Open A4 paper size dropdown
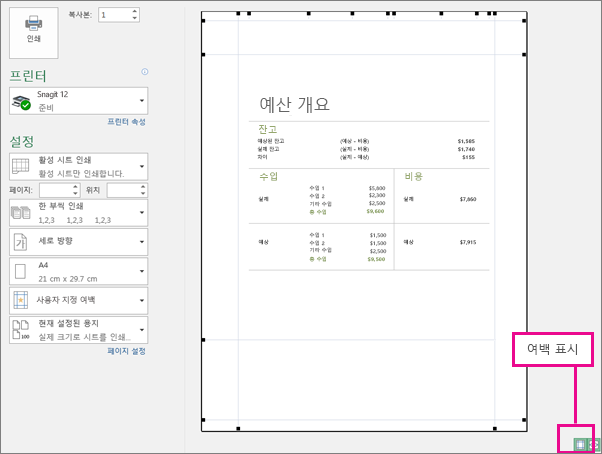The image size is (602, 454). [79, 271]
